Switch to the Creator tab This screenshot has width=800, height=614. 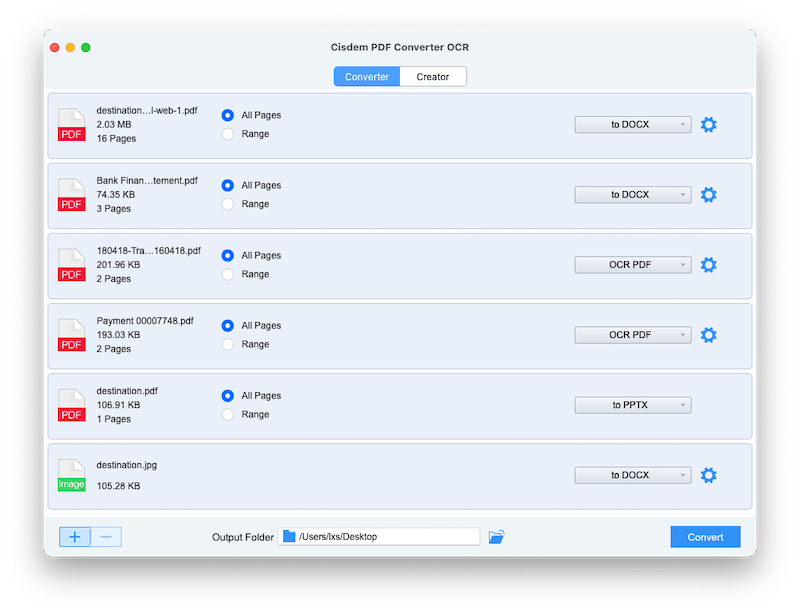coord(433,76)
